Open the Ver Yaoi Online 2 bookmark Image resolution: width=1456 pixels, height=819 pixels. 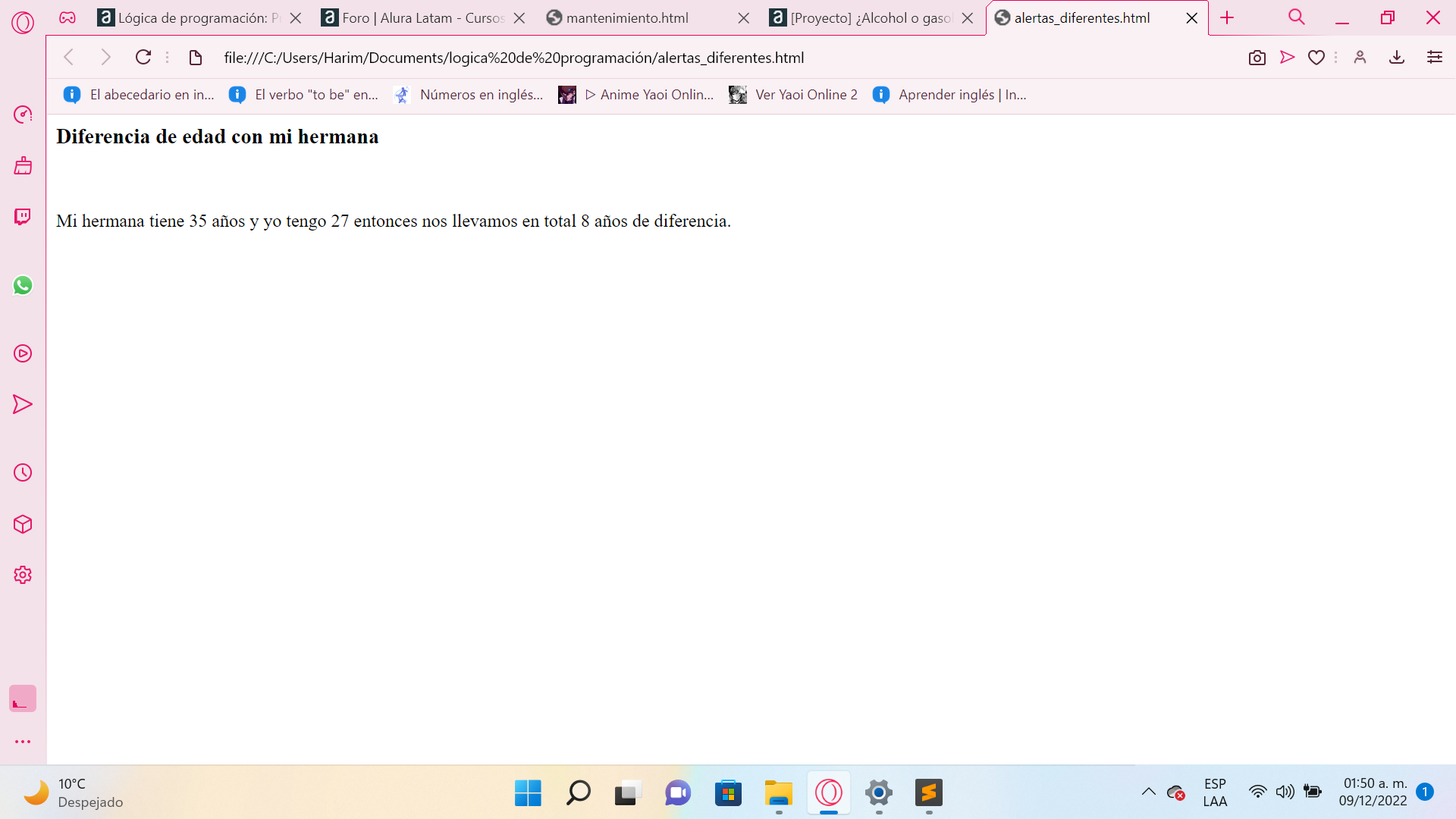pos(793,95)
